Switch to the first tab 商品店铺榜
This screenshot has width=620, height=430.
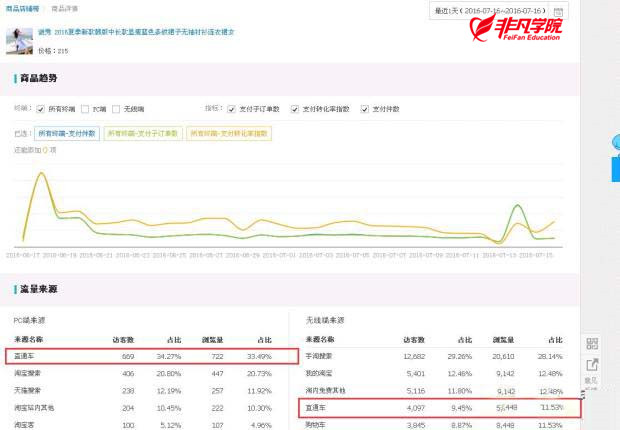pos(23,8)
